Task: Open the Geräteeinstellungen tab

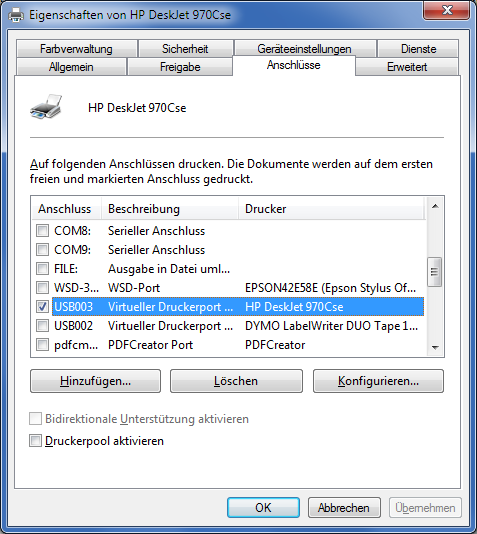Action: coord(305,49)
